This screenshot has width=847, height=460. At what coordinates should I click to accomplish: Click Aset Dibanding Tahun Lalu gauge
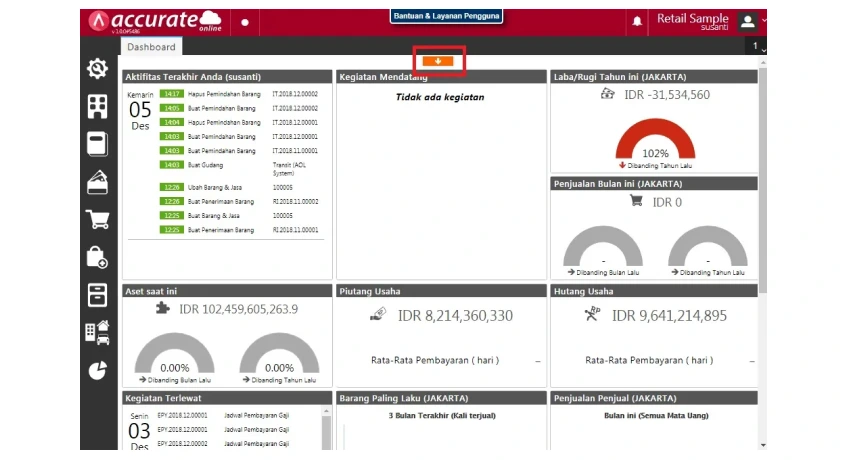coord(279,353)
